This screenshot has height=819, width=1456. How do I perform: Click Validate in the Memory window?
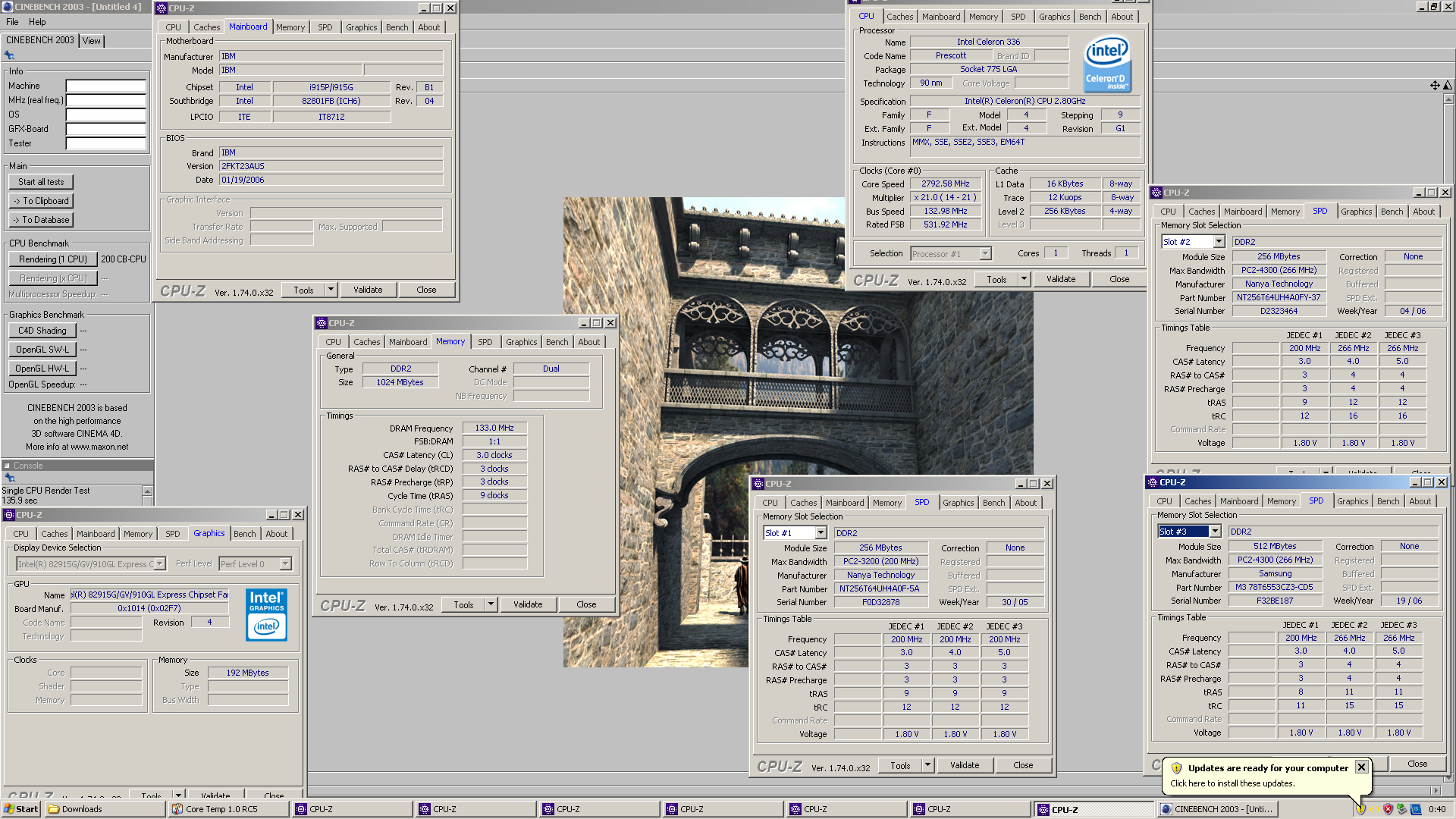click(x=528, y=604)
